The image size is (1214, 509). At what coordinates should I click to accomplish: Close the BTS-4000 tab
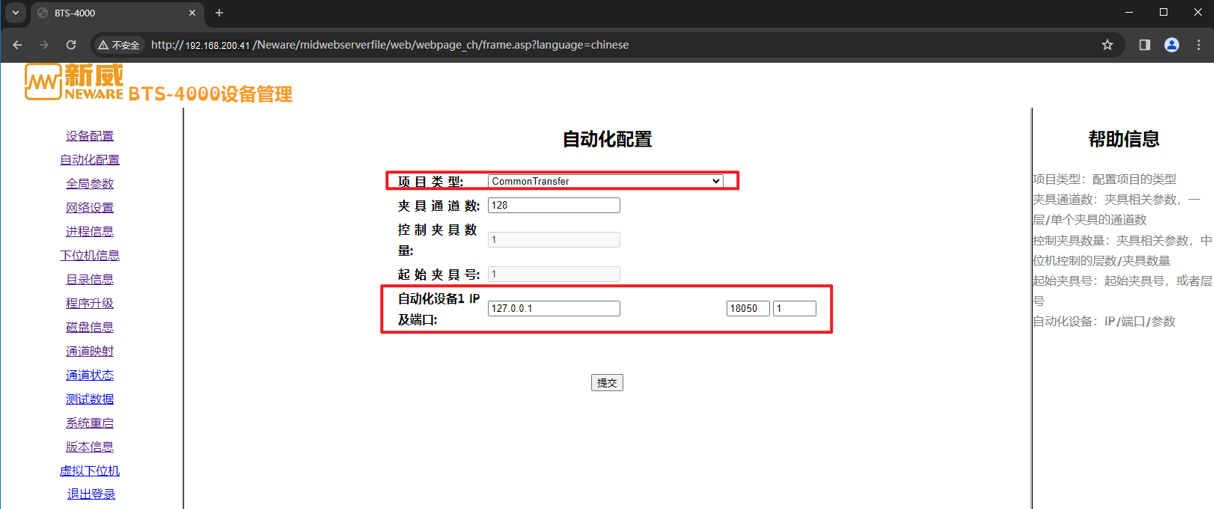pos(191,13)
